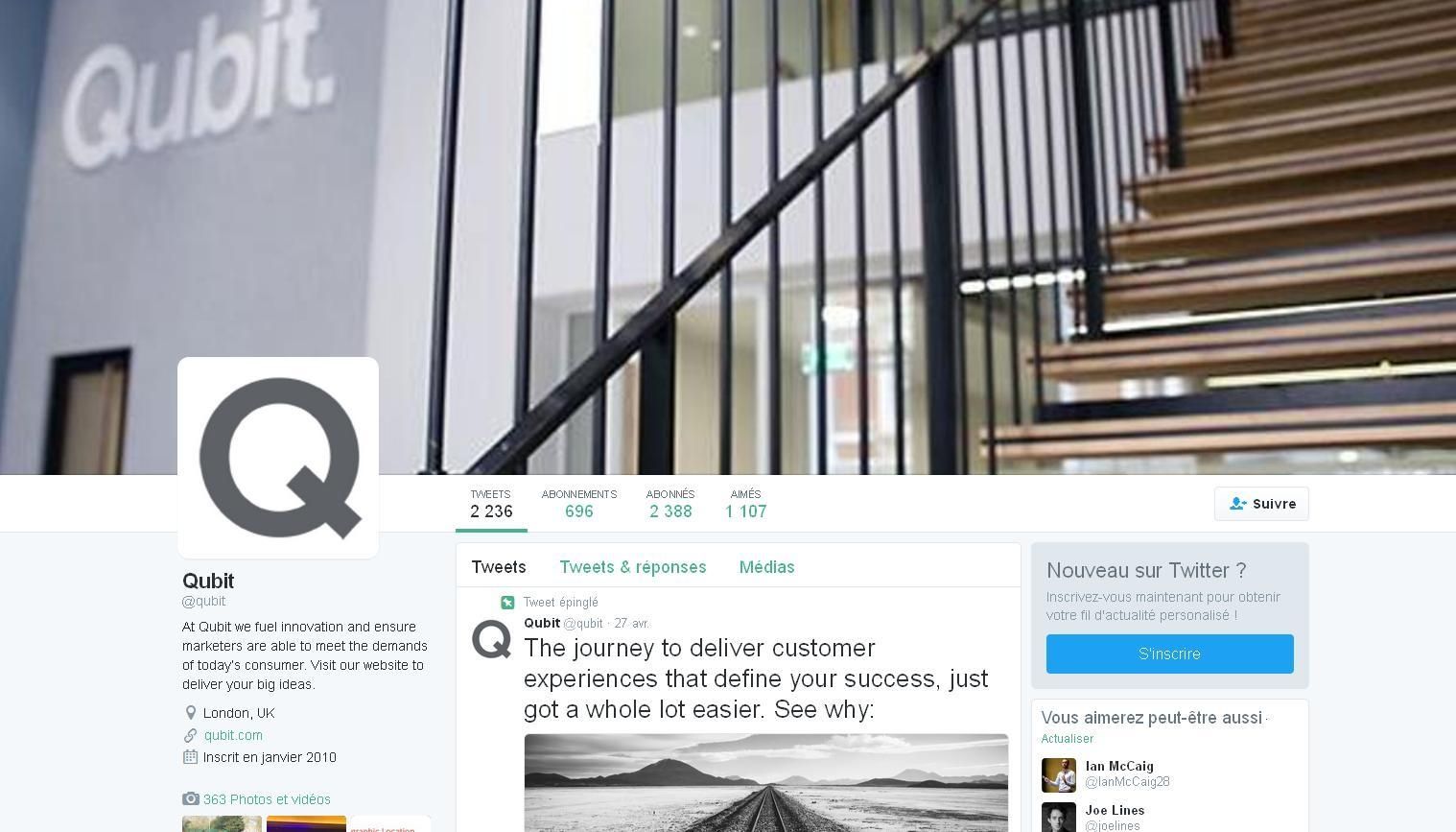Open Joe Lines' profile picture
The image size is (1456, 832).
(1059, 817)
